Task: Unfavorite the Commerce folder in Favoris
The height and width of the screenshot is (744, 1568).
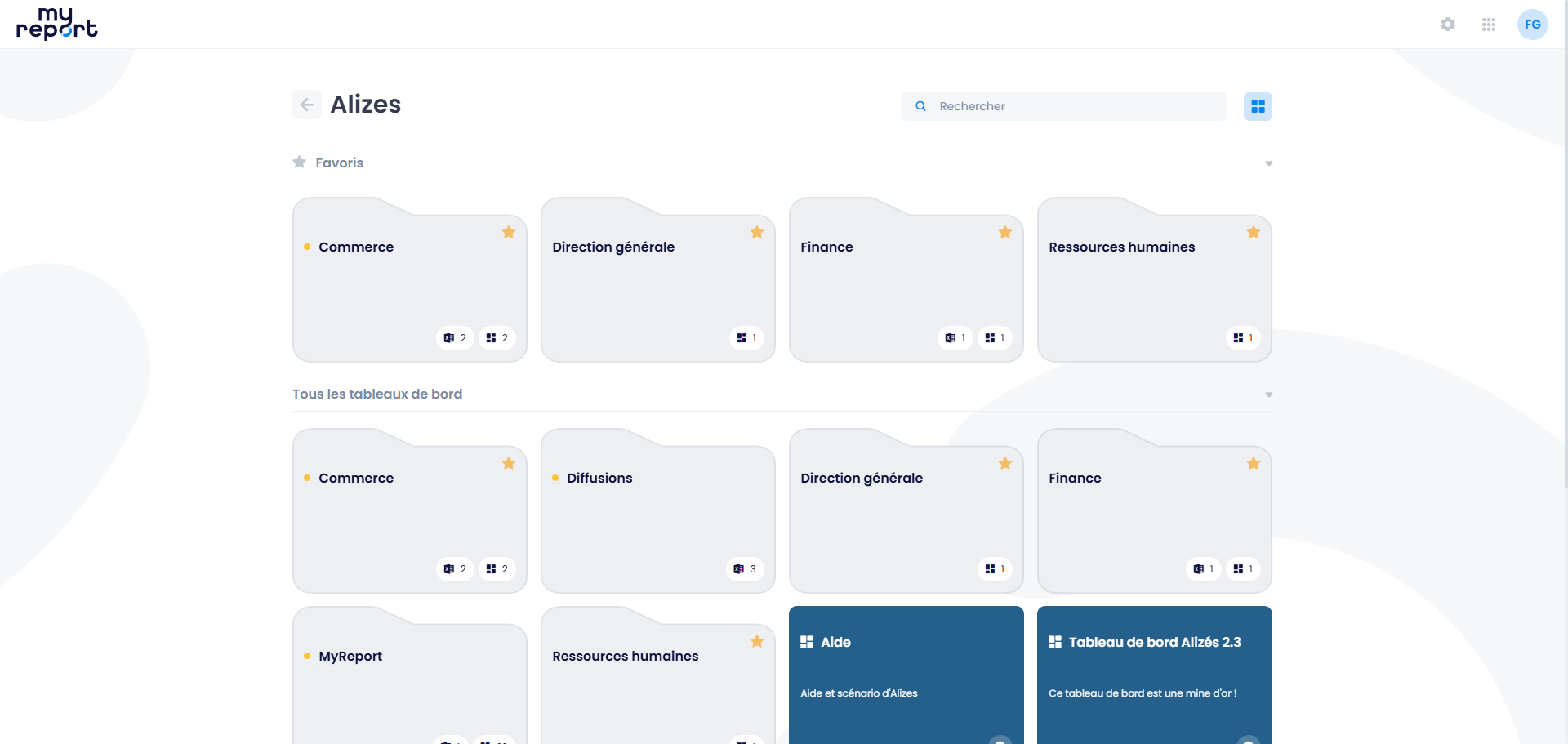Action: coord(508,233)
